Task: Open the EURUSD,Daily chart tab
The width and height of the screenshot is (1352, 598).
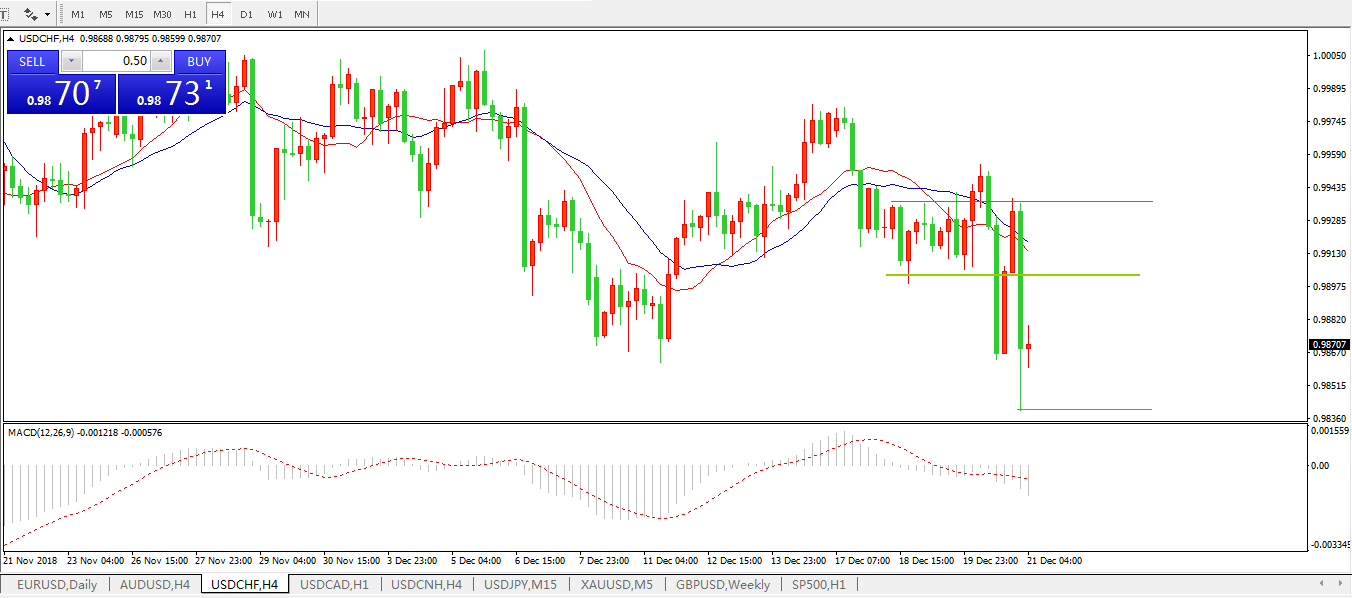Action: point(57,584)
